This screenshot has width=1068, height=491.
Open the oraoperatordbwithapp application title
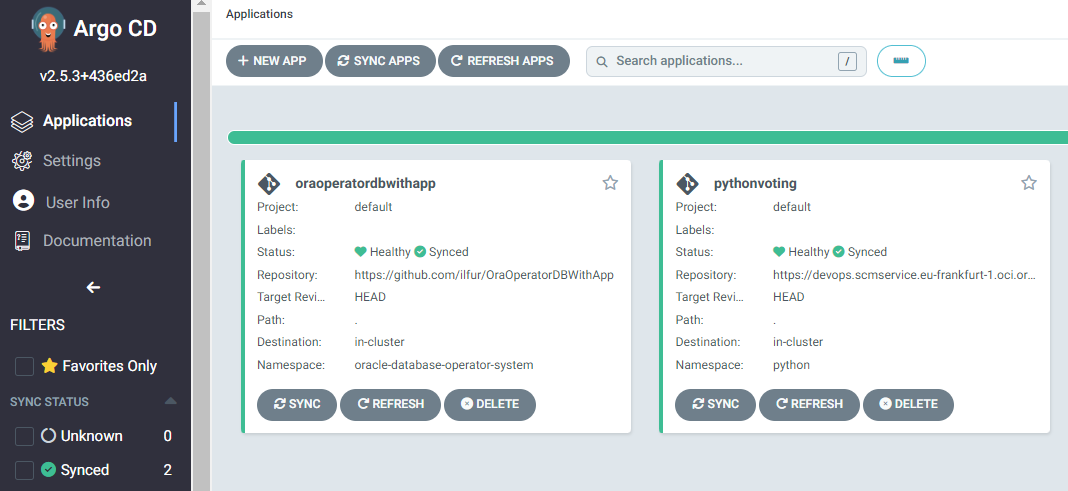[x=365, y=183]
